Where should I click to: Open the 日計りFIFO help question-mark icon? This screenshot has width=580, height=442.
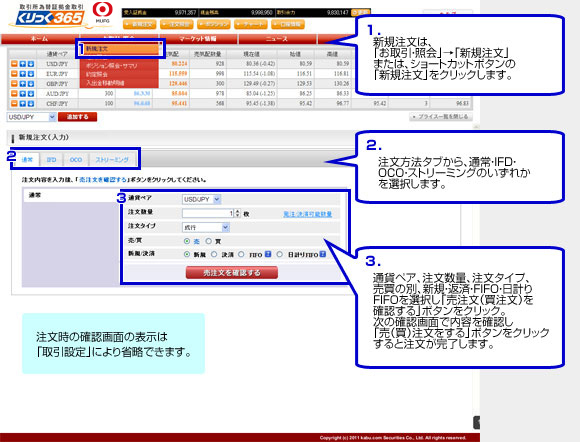323,254
